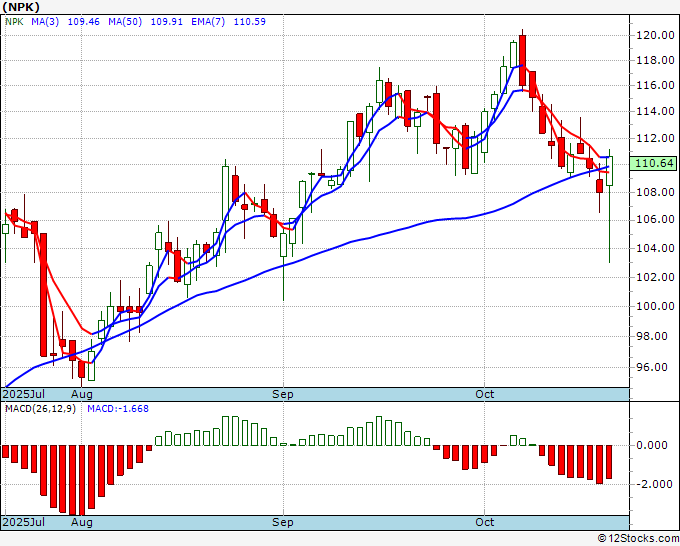The height and width of the screenshot is (546, 680).
Task: Click the 116.00 price axis label
Action: [655, 85]
